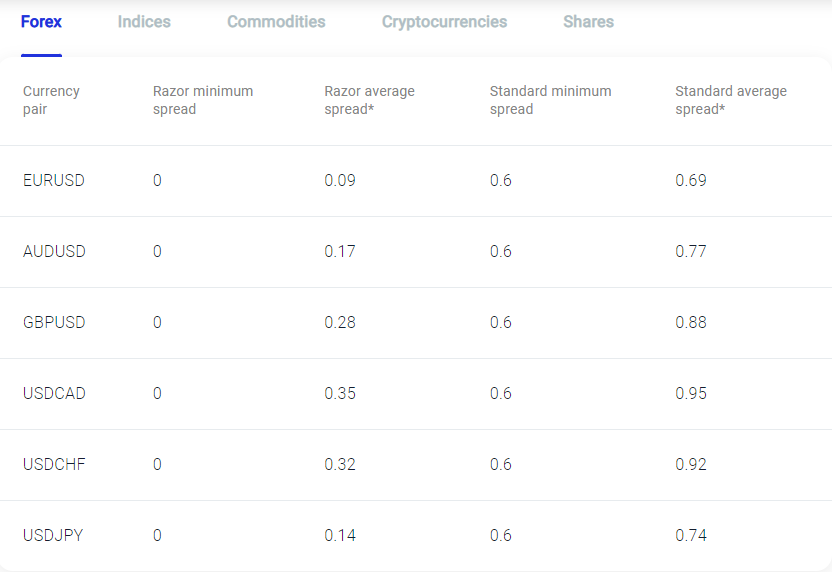Click the 0.74 USDJPY standard average value
The width and height of the screenshot is (832, 572).
tap(691, 535)
